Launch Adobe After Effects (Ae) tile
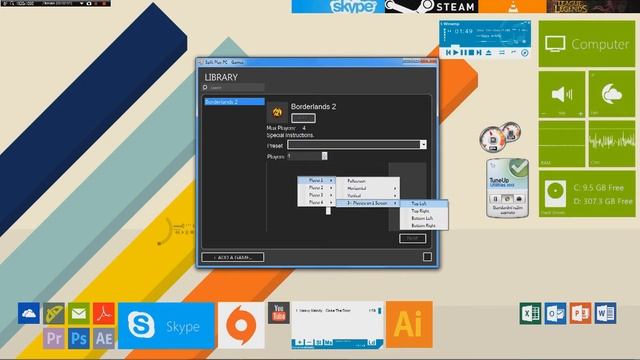 click(x=104, y=338)
